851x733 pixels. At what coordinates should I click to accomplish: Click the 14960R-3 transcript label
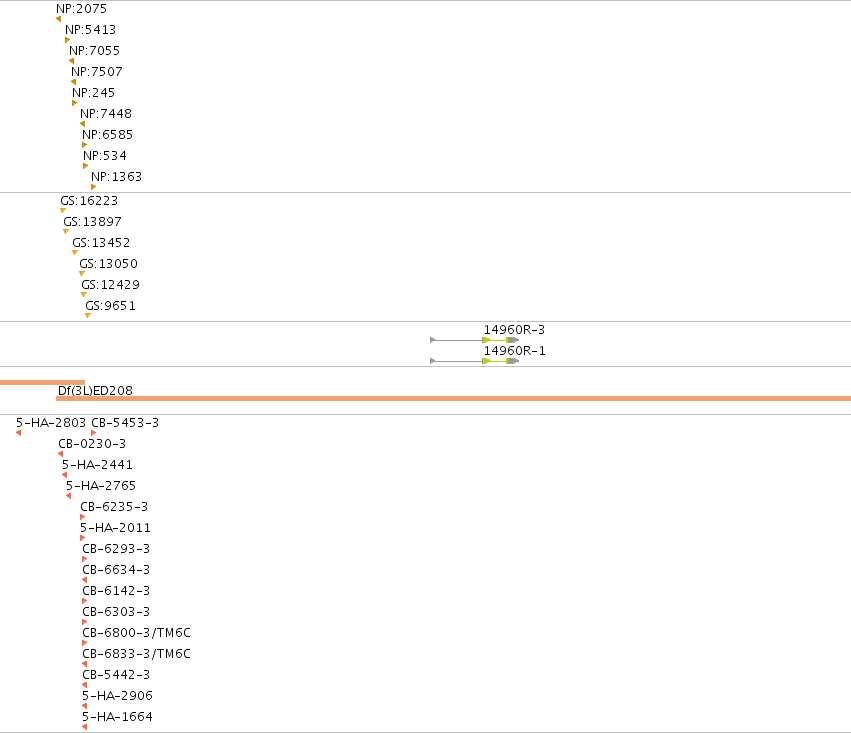click(514, 330)
